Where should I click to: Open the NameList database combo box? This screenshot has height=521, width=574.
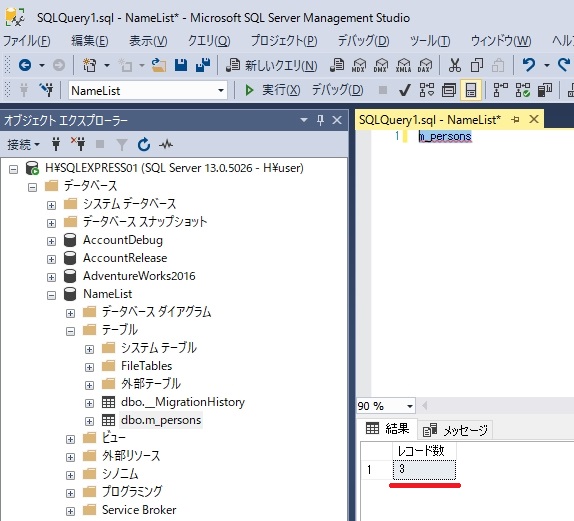point(148,90)
